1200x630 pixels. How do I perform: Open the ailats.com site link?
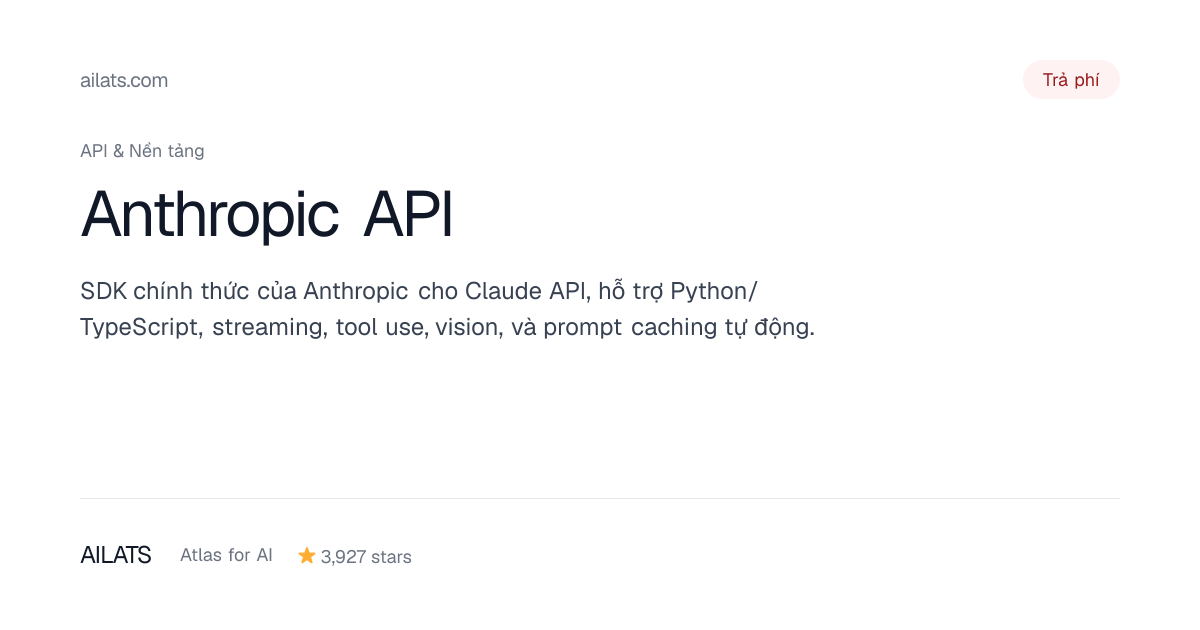point(124,80)
